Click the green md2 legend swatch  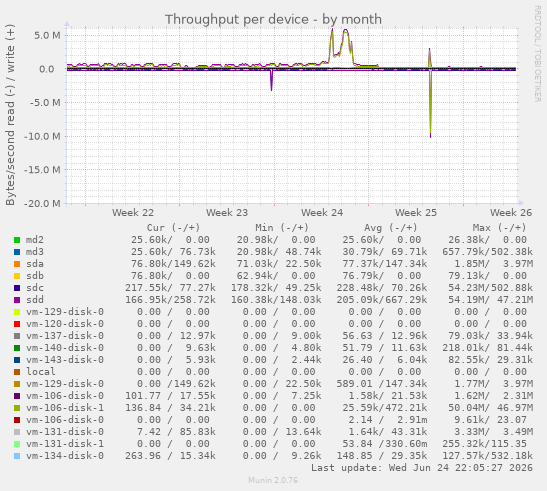[17, 240]
